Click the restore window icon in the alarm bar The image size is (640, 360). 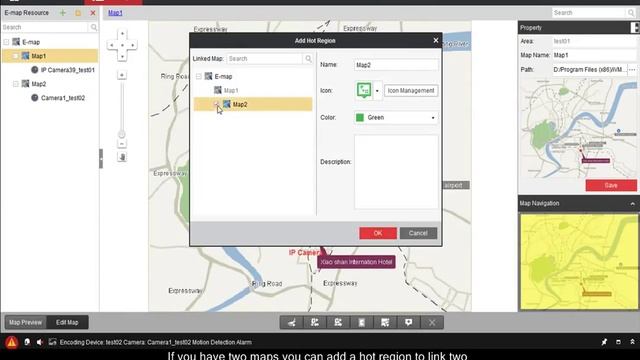[618, 342]
